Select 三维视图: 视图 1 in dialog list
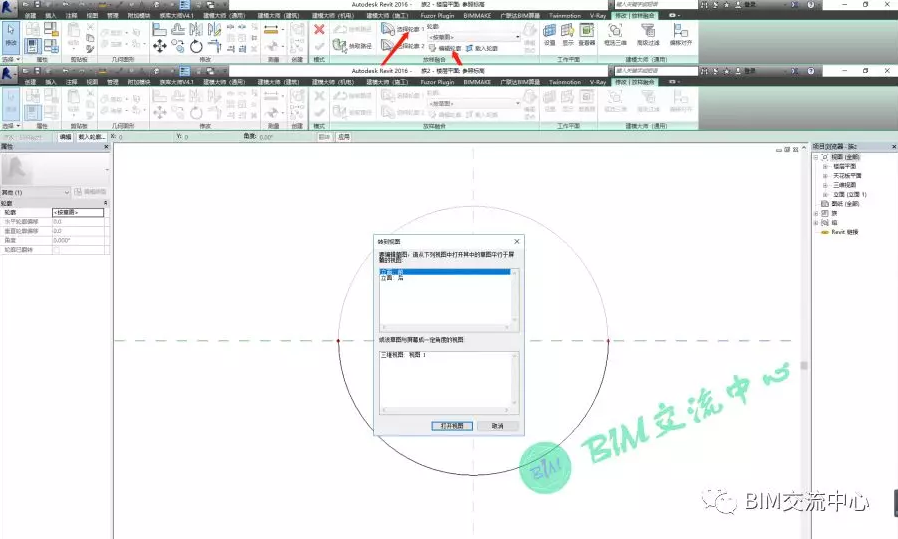The image size is (898, 539). 403,355
